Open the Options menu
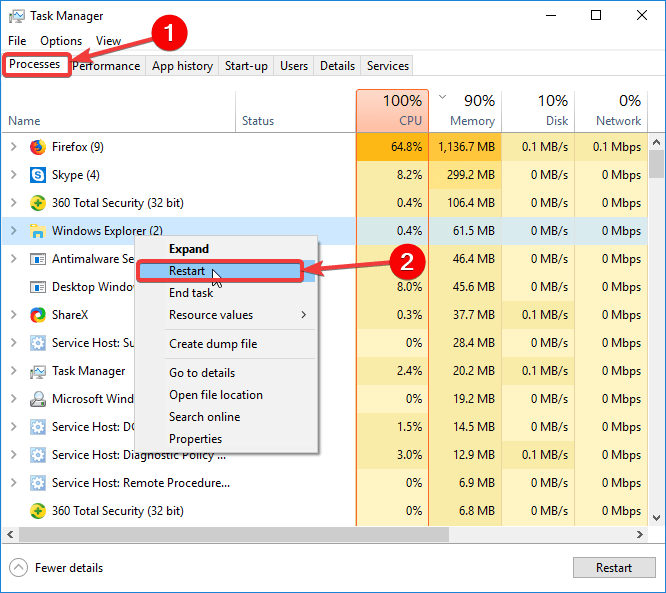 tap(61, 41)
